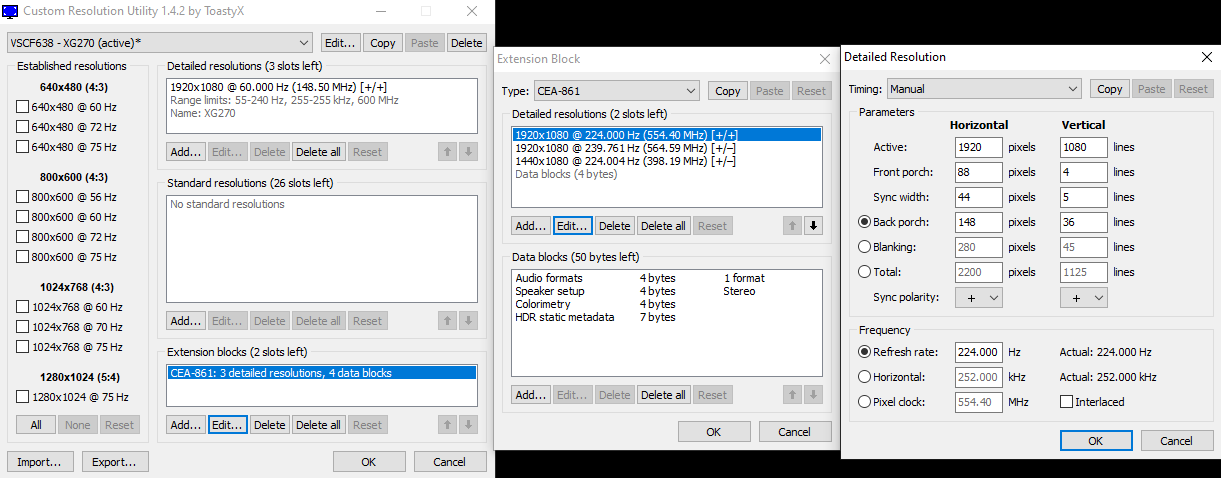This screenshot has width=1221, height=478.
Task: Check the 1280x1024 @ 75 Hz resolution
Action: pos(23,397)
